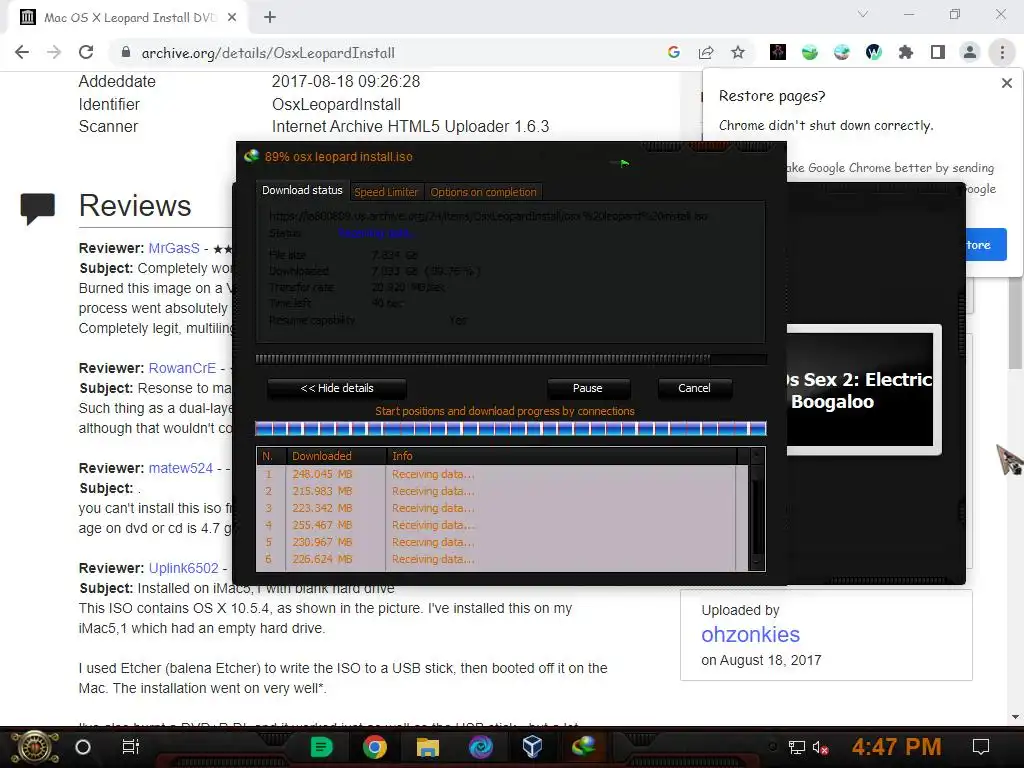Open the notification center icon

(981, 747)
